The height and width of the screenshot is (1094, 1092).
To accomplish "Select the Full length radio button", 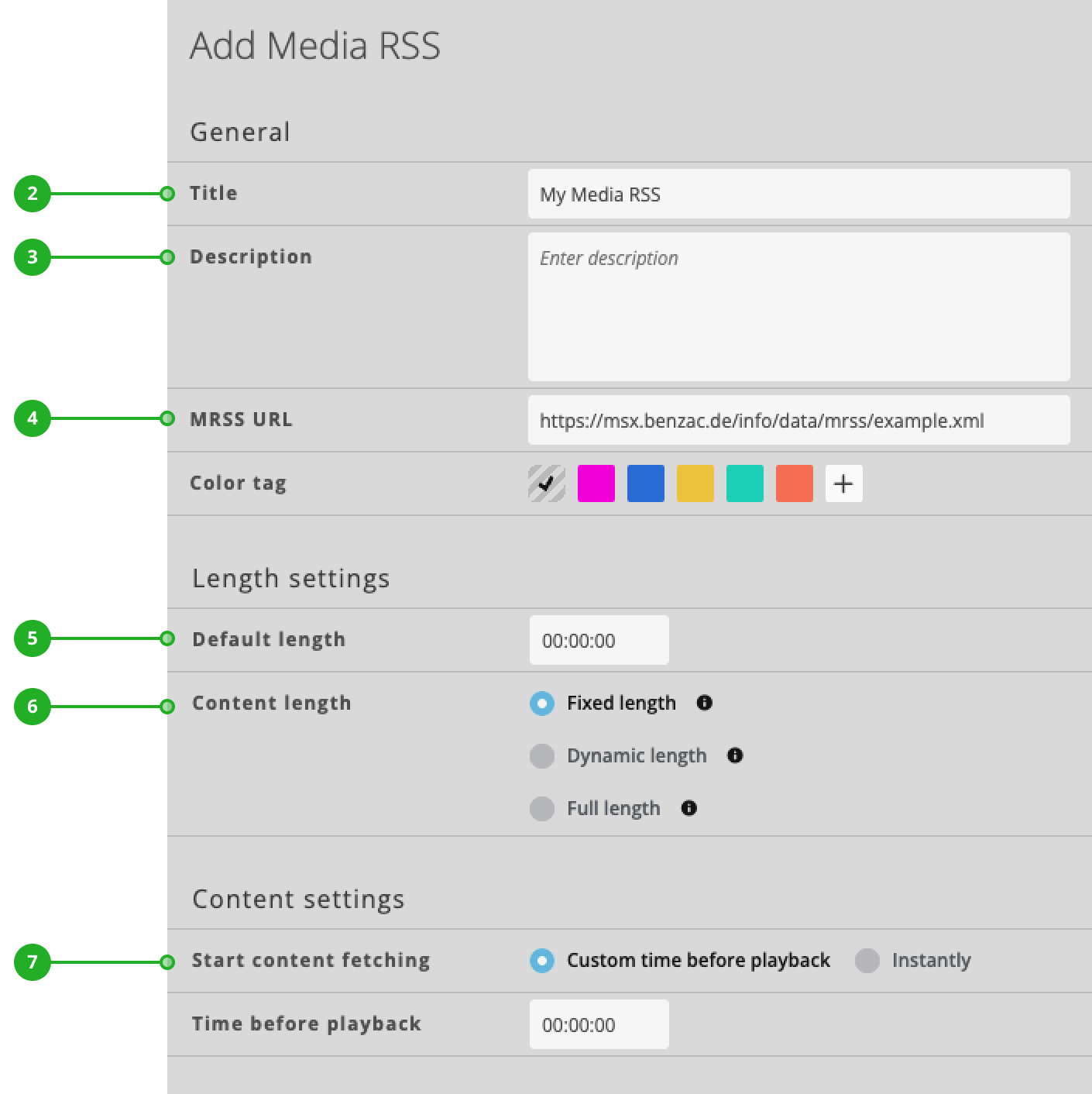I will coord(543,808).
